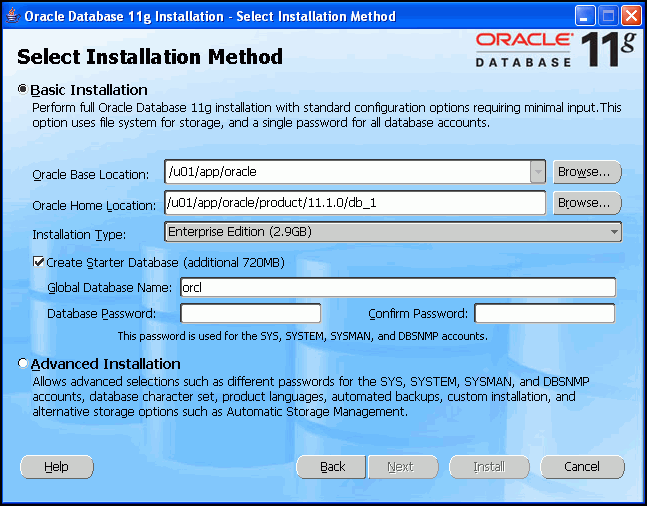Uncheck the Create Starter Database checkbox
The width and height of the screenshot is (647, 506).
point(39,262)
